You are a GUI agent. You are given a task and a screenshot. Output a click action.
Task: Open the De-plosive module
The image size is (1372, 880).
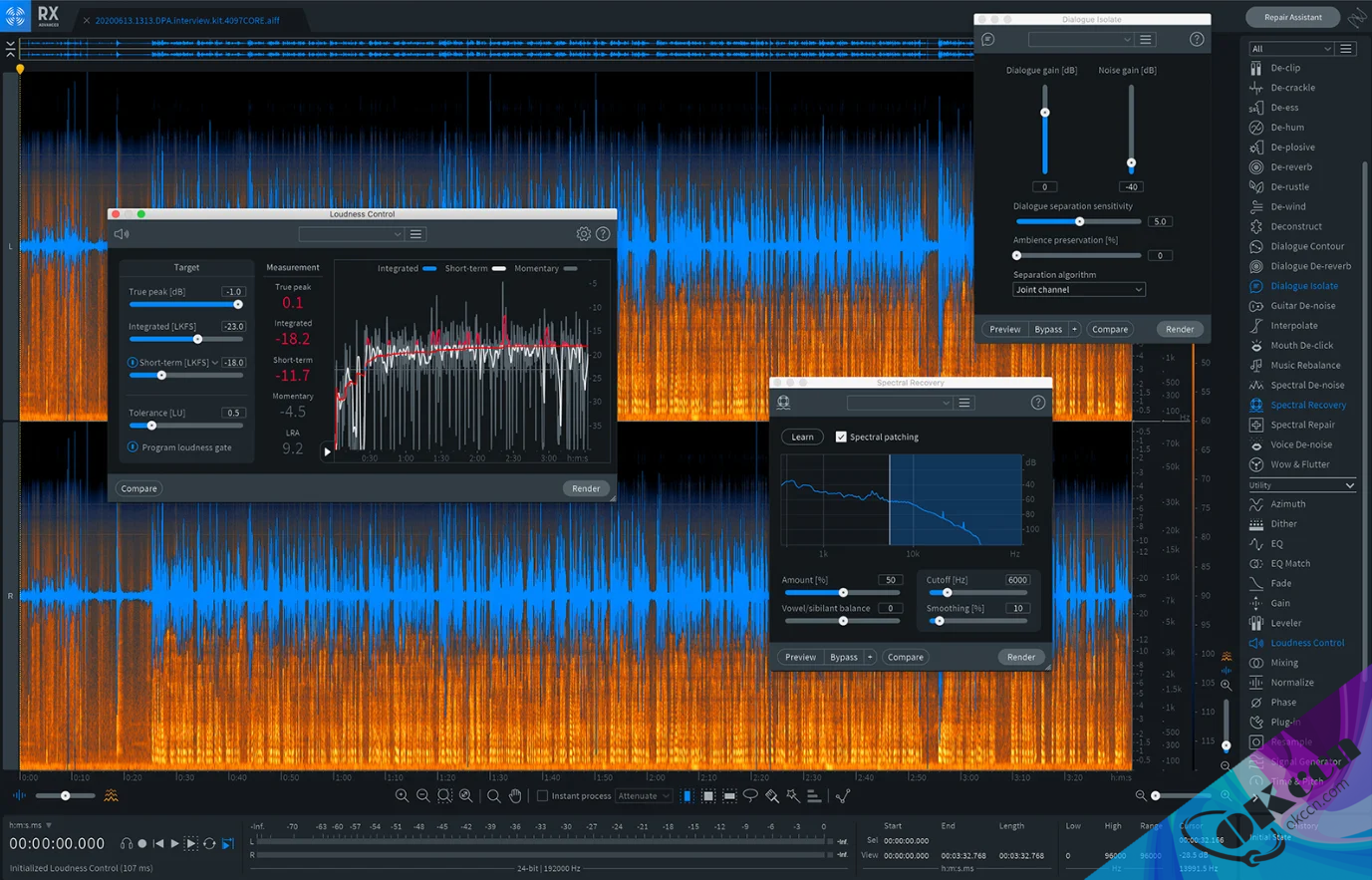click(x=1292, y=147)
